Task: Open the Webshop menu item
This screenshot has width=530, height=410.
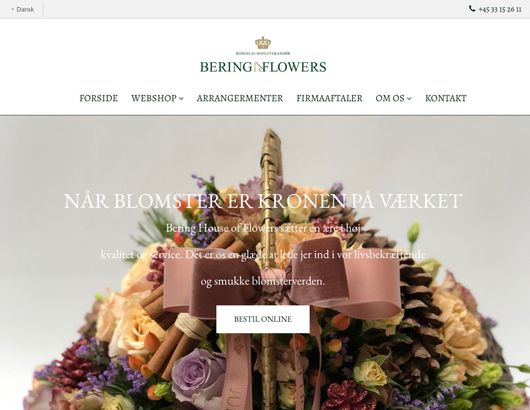Action: [154, 98]
